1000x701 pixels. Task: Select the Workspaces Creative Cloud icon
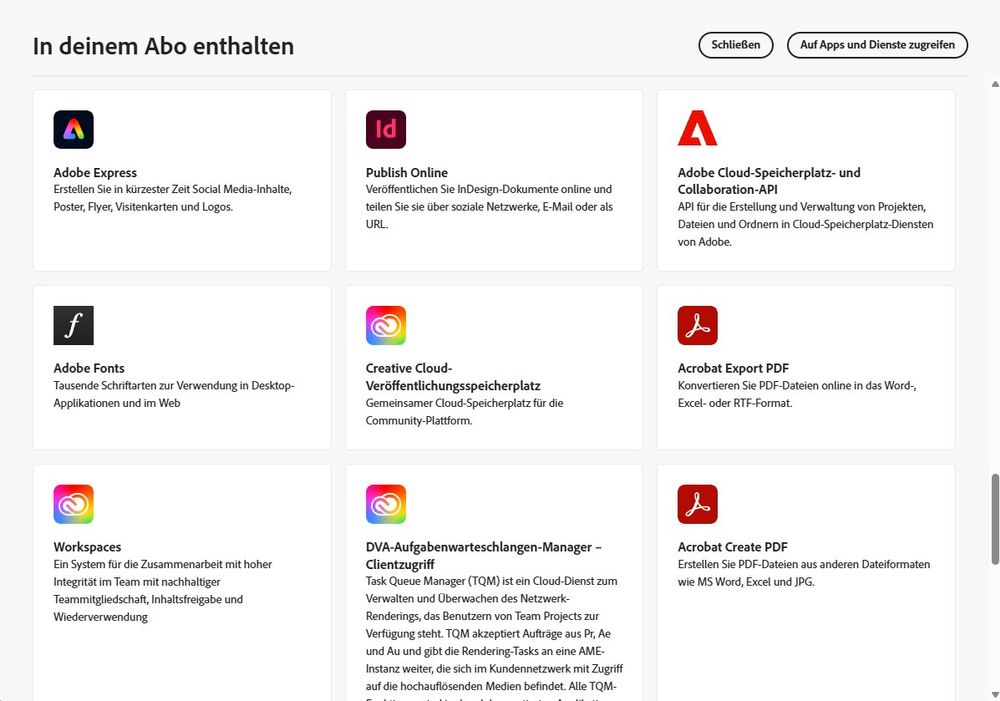73,504
